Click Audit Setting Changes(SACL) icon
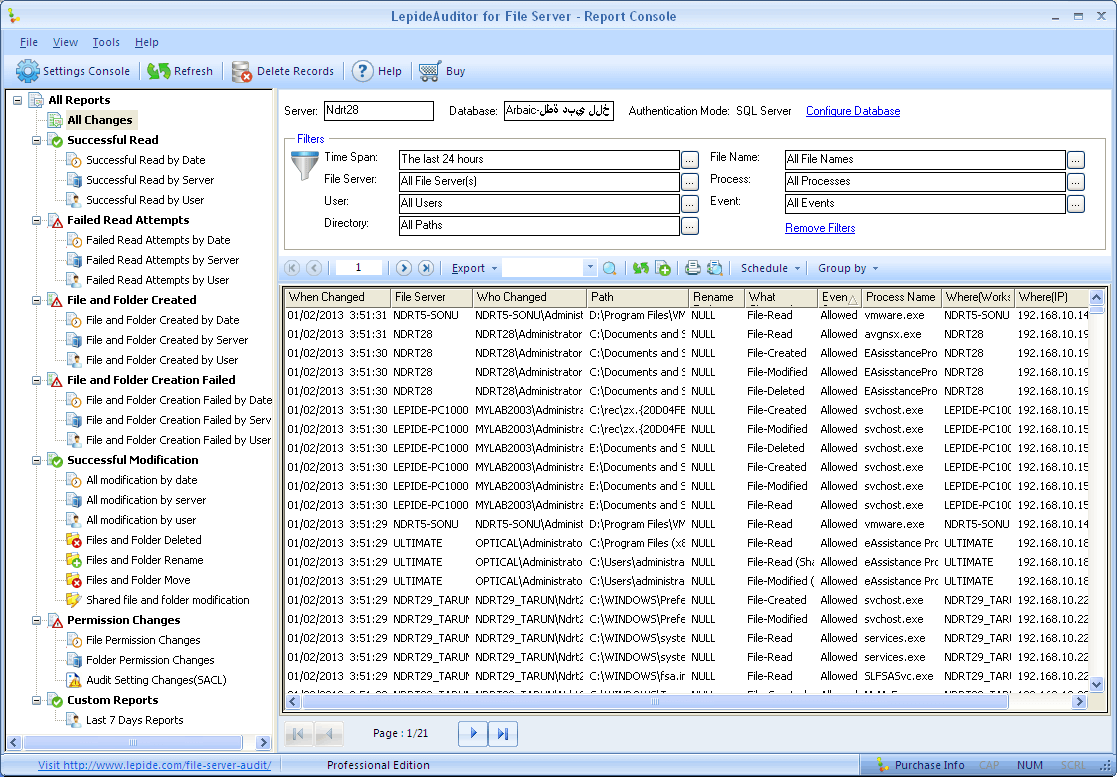The image size is (1117, 777). coord(73,680)
